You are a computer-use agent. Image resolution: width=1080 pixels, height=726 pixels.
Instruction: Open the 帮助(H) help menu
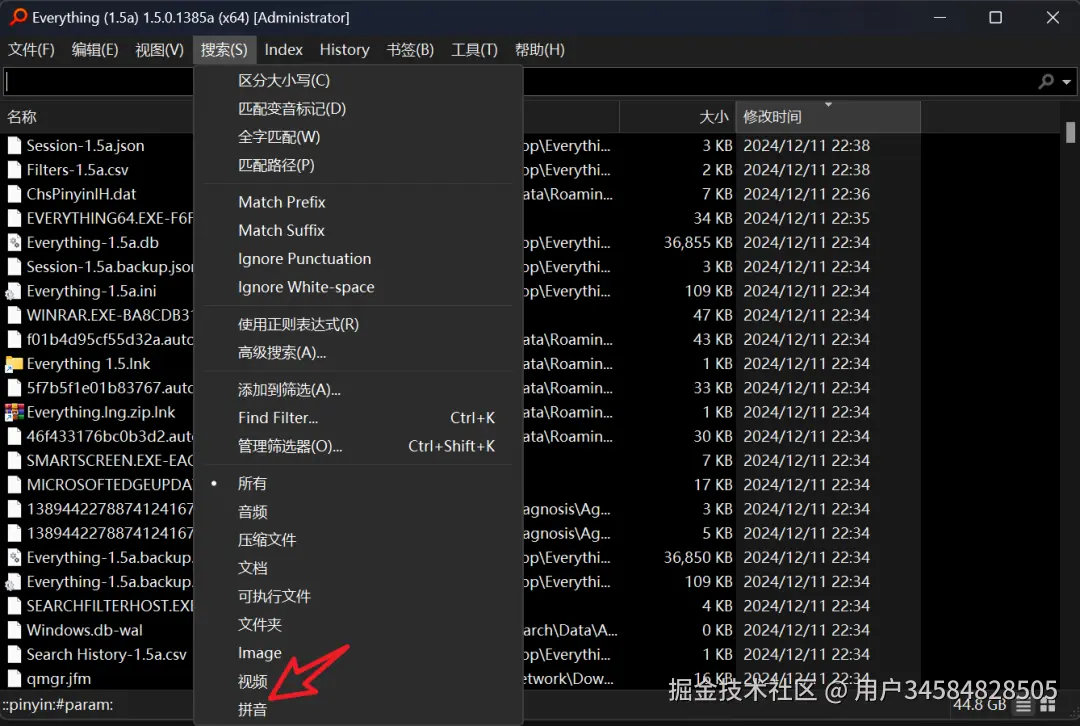pyautogui.click(x=539, y=50)
